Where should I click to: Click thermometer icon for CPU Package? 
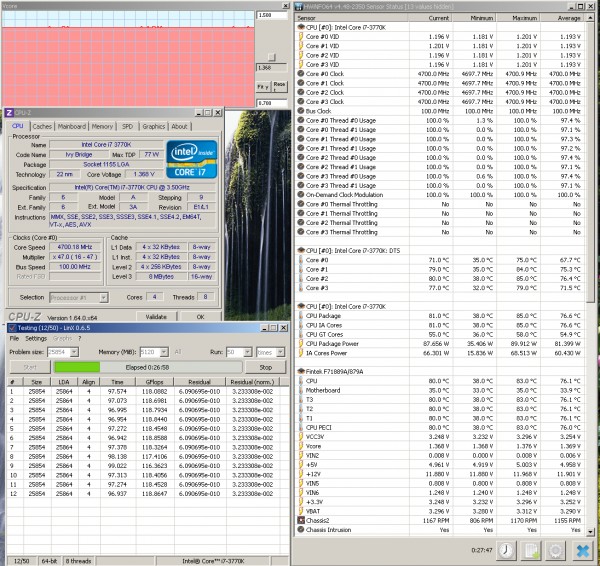[x=301, y=316]
